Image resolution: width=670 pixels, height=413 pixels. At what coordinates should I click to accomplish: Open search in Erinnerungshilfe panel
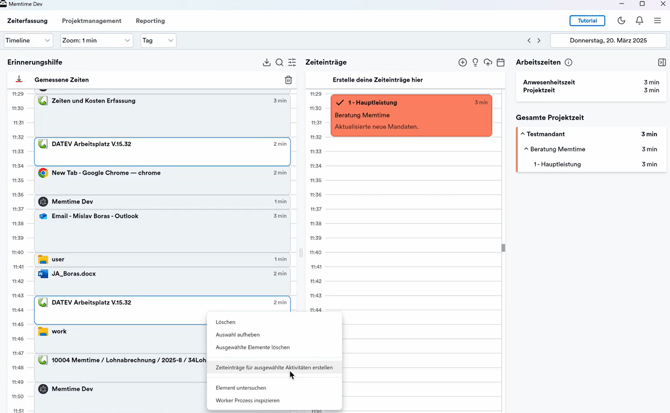(x=280, y=63)
